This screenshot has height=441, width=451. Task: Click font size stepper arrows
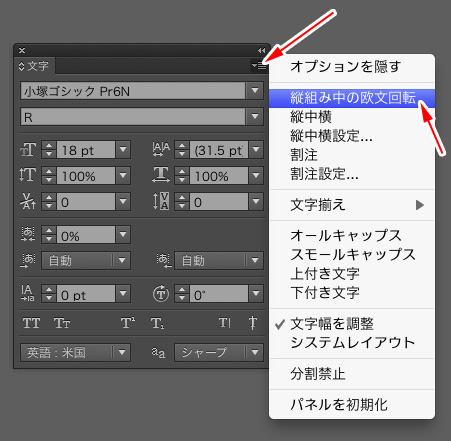tap(49, 149)
